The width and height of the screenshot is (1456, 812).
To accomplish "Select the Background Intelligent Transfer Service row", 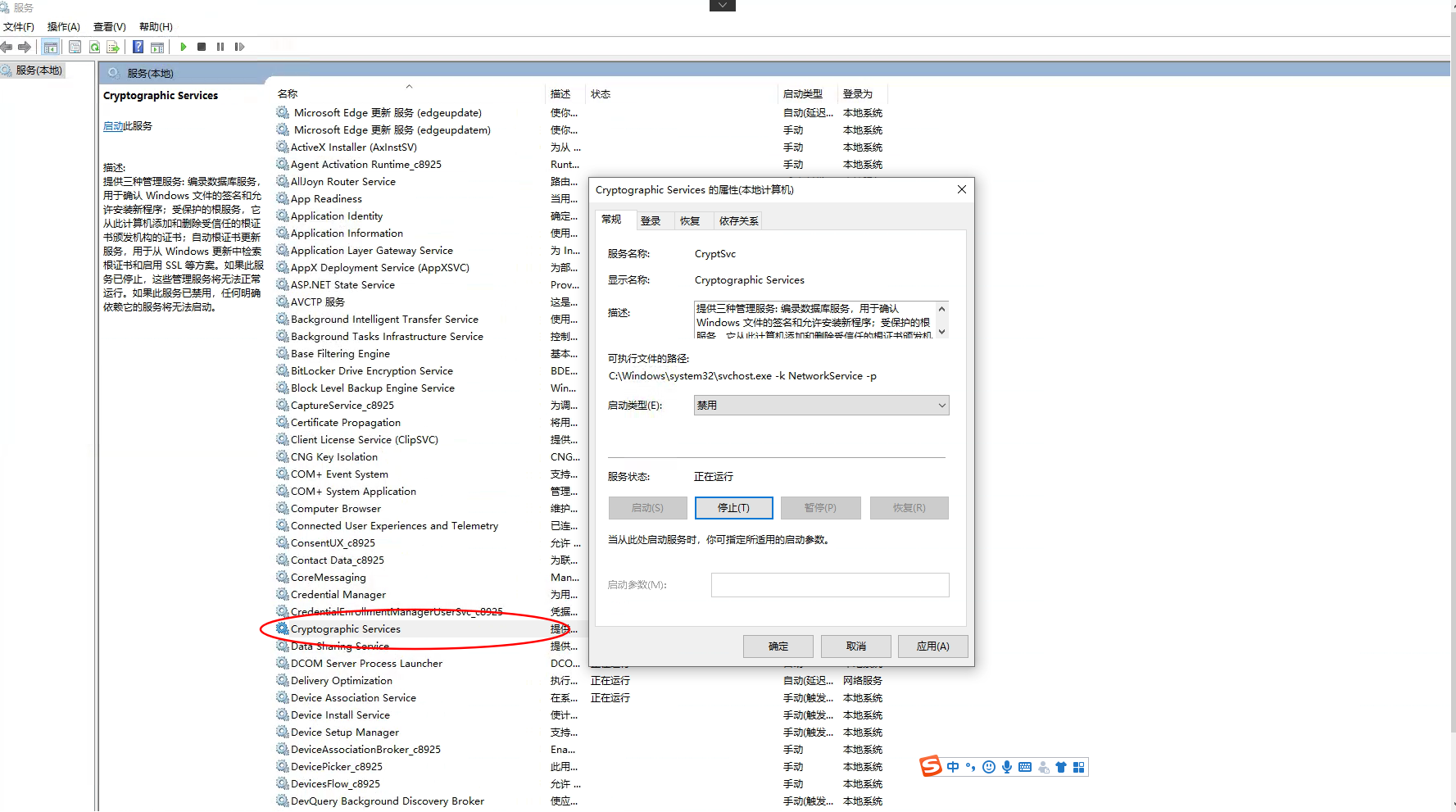I will [x=384, y=319].
